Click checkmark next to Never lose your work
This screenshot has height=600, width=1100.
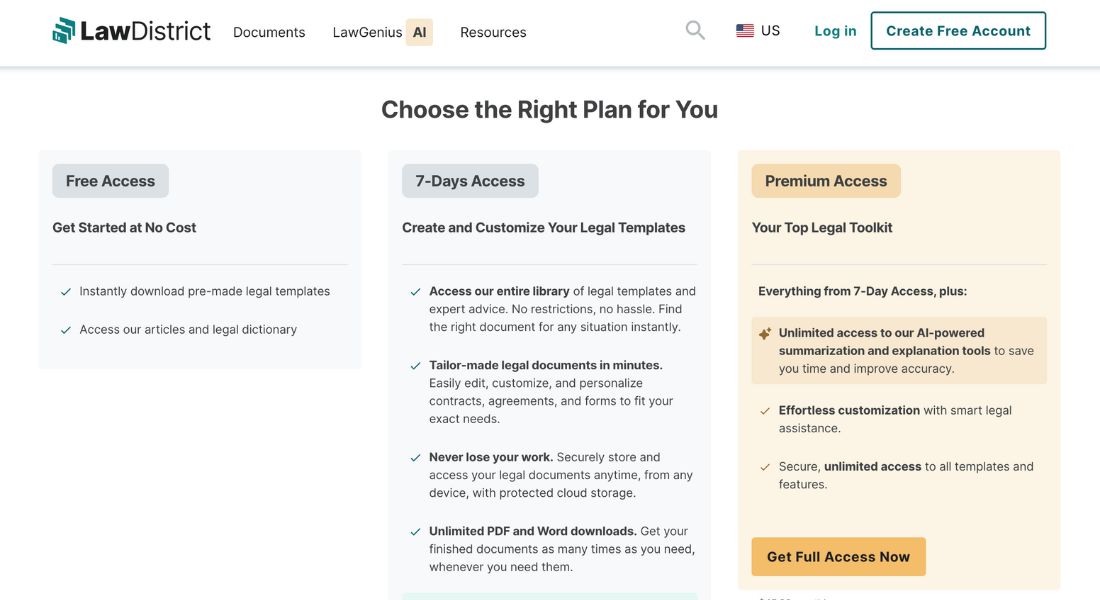point(415,458)
